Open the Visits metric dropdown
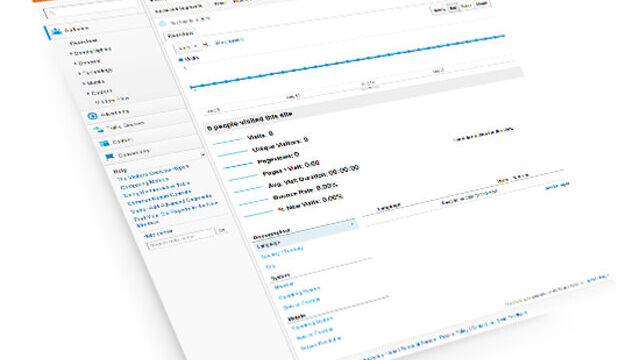 pos(188,47)
